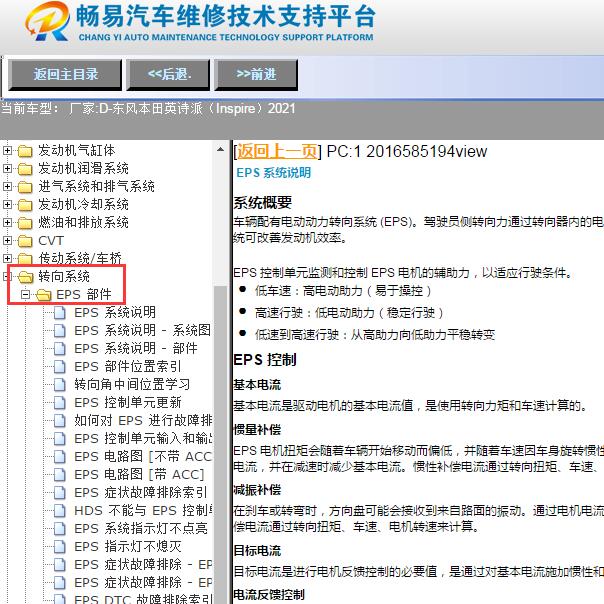Click the <<后退 button
Image resolution: width=604 pixels, height=604 pixels.
tap(169, 75)
